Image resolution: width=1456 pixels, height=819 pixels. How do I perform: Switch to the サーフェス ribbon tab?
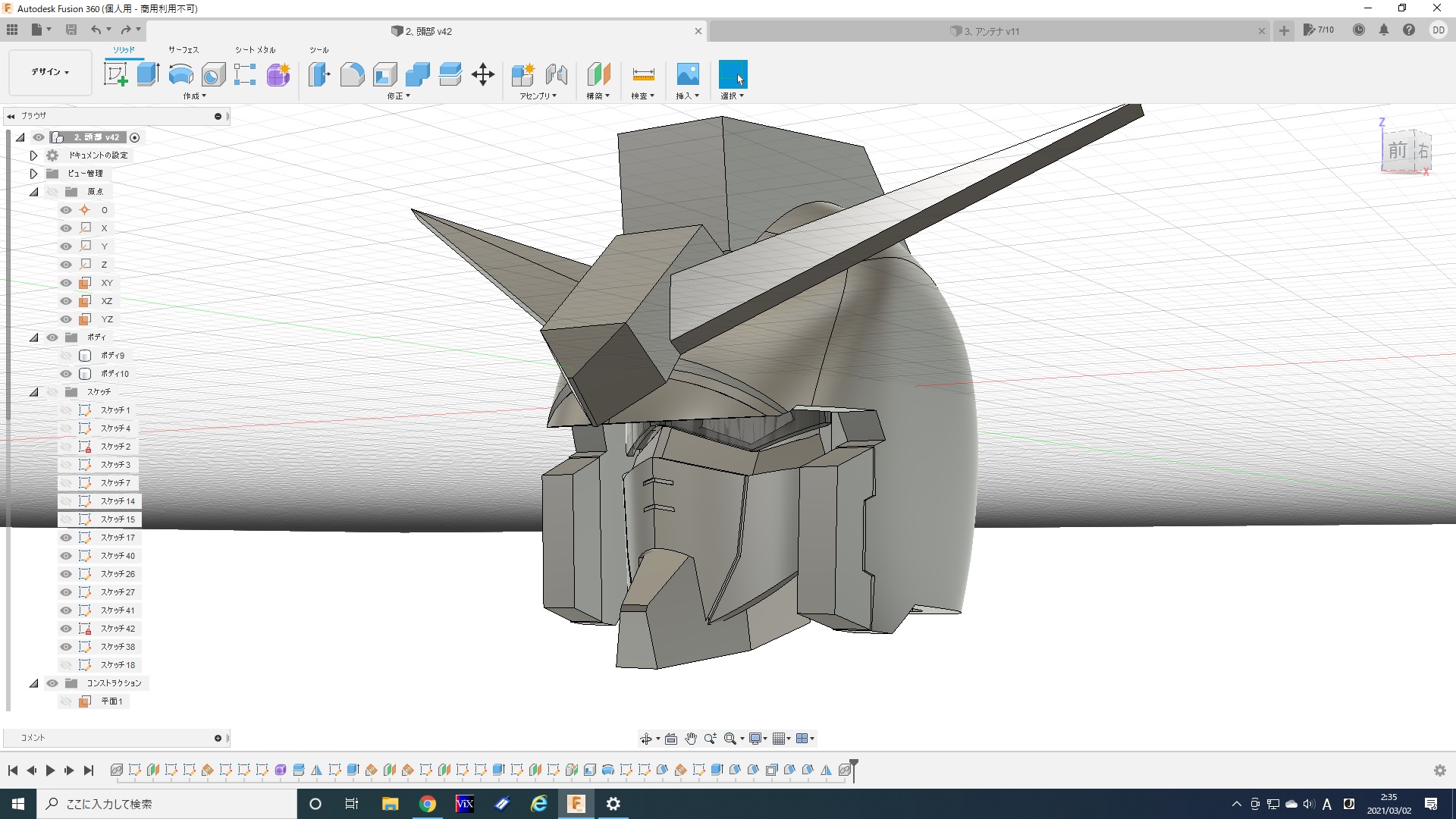184,49
